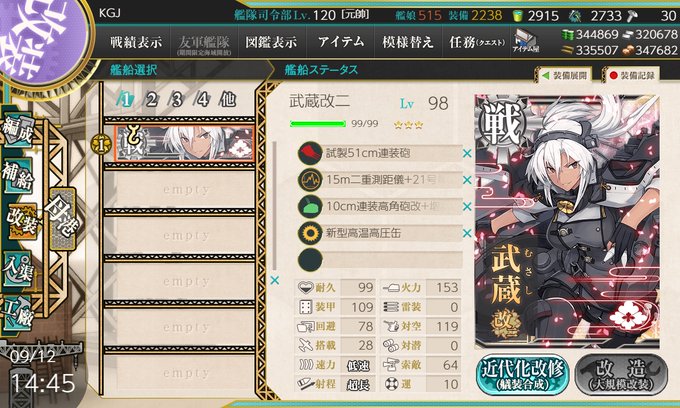Open the 補給 resupply sidebar icon
Image resolution: width=680 pixels, height=408 pixels.
[17, 176]
